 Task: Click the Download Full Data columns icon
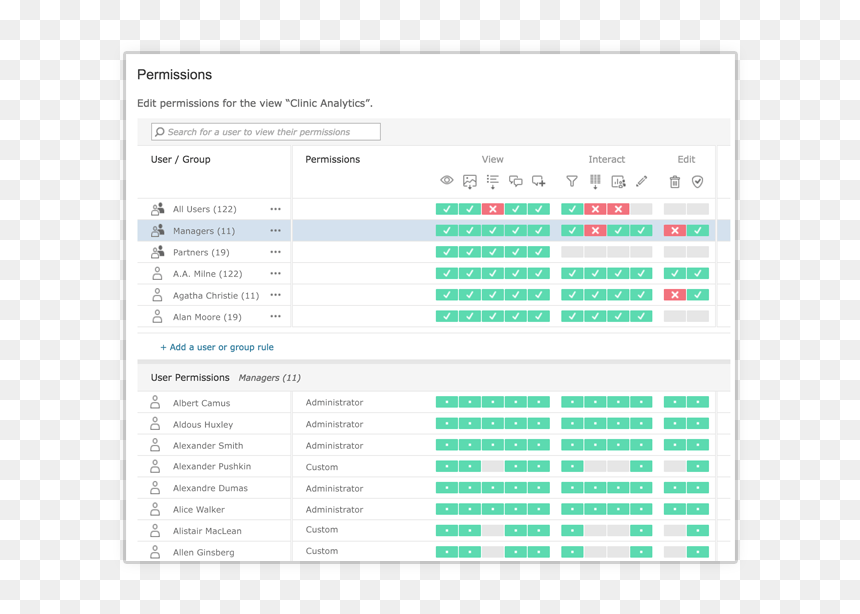tap(595, 182)
